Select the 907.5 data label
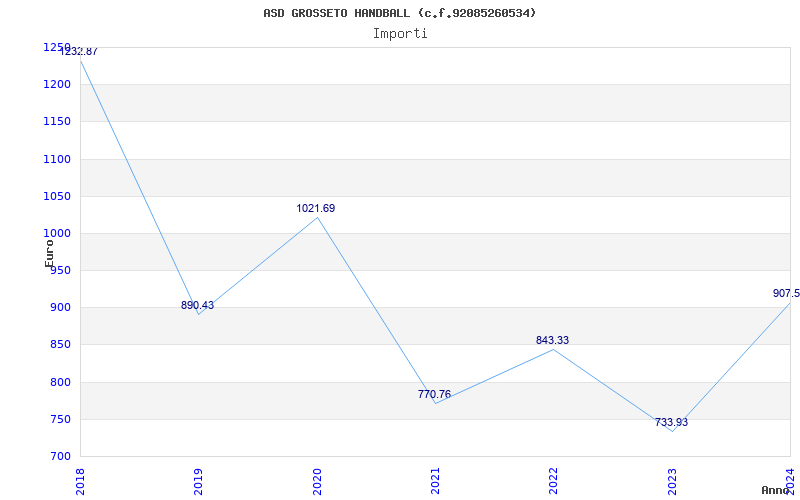The image size is (800, 500). [786, 293]
